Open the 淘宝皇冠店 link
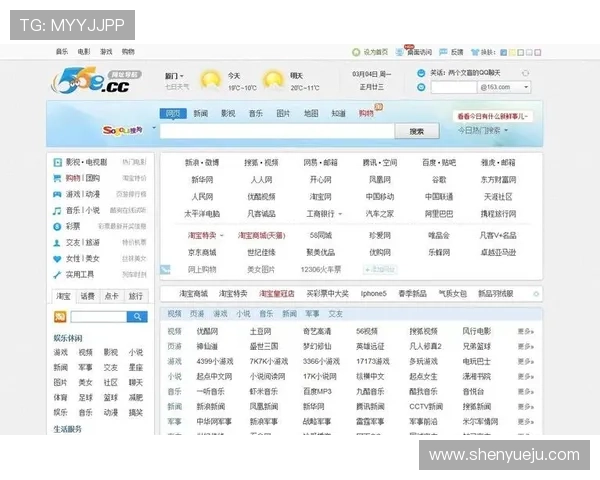The height and width of the screenshot is (480, 600). click(x=277, y=294)
